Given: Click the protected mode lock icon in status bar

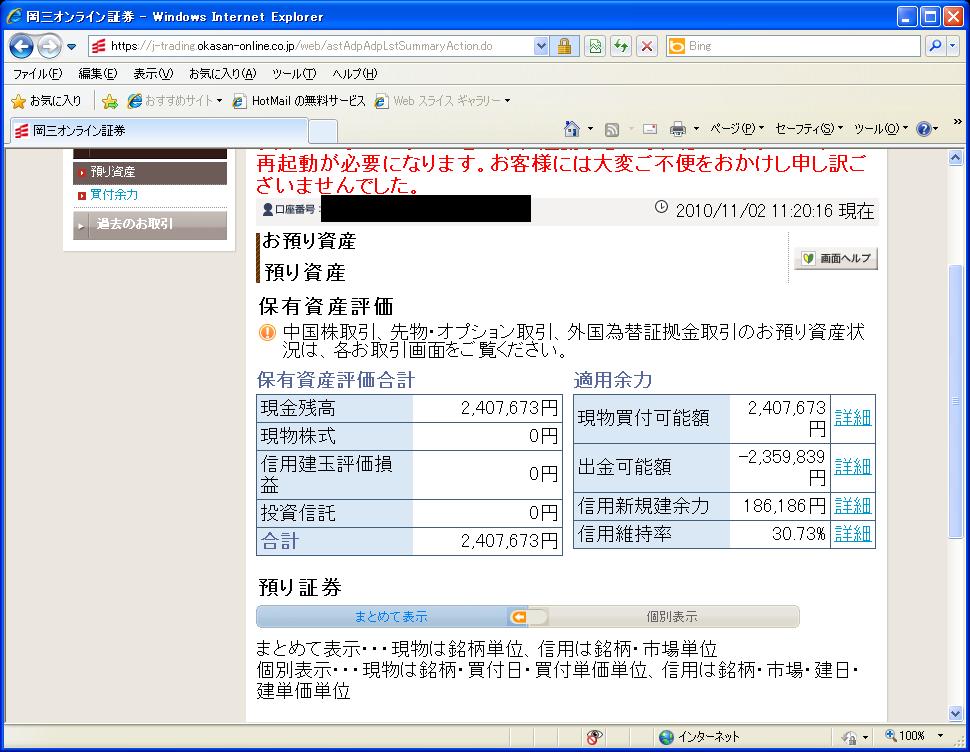Looking at the screenshot, I should (850, 737).
